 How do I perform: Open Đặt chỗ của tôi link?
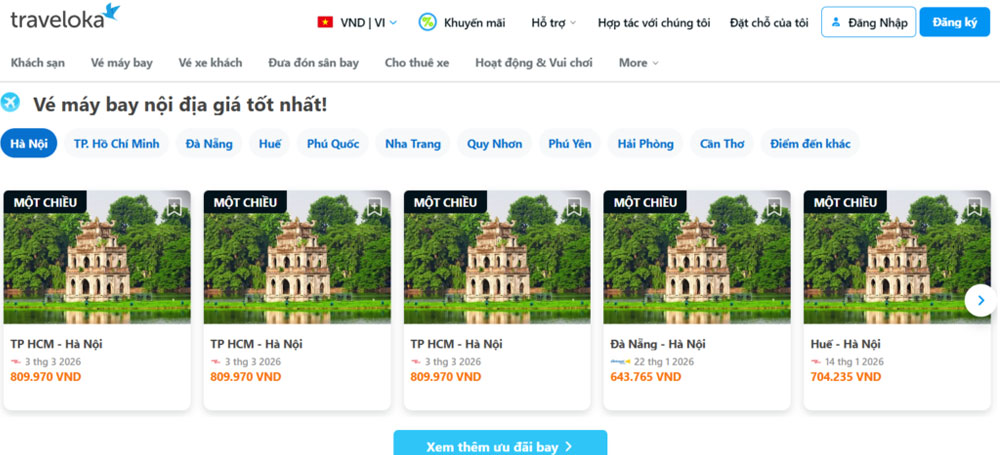coord(769,22)
